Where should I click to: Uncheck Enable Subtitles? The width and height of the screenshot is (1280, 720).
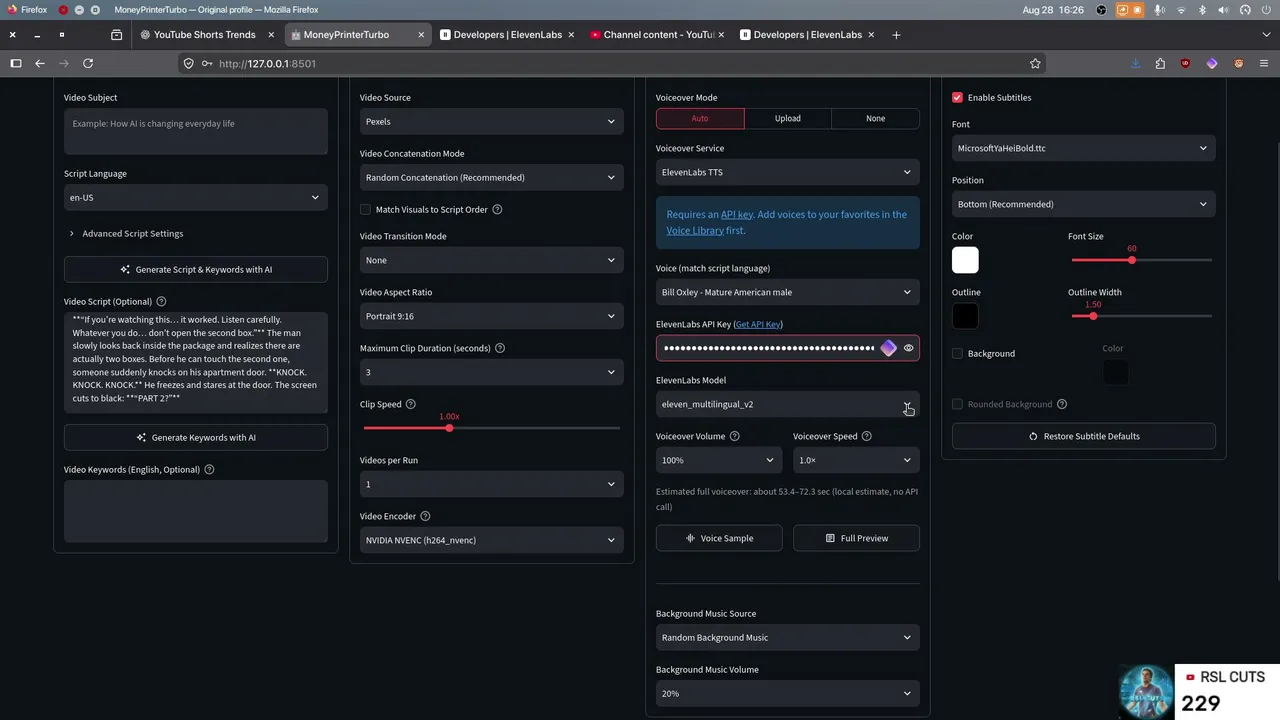click(x=957, y=97)
